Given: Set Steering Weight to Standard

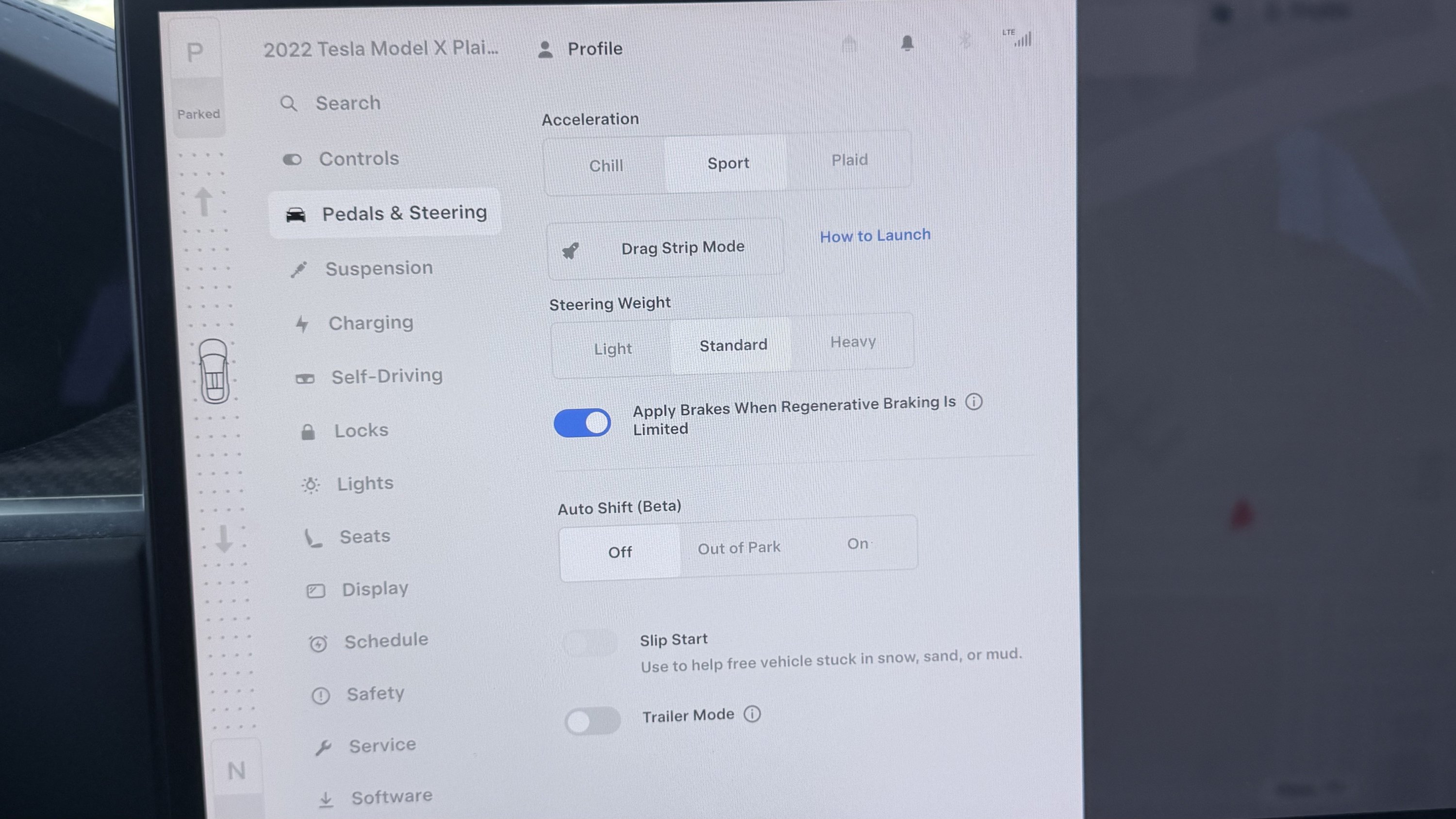Looking at the screenshot, I should click(x=733, y=345).
